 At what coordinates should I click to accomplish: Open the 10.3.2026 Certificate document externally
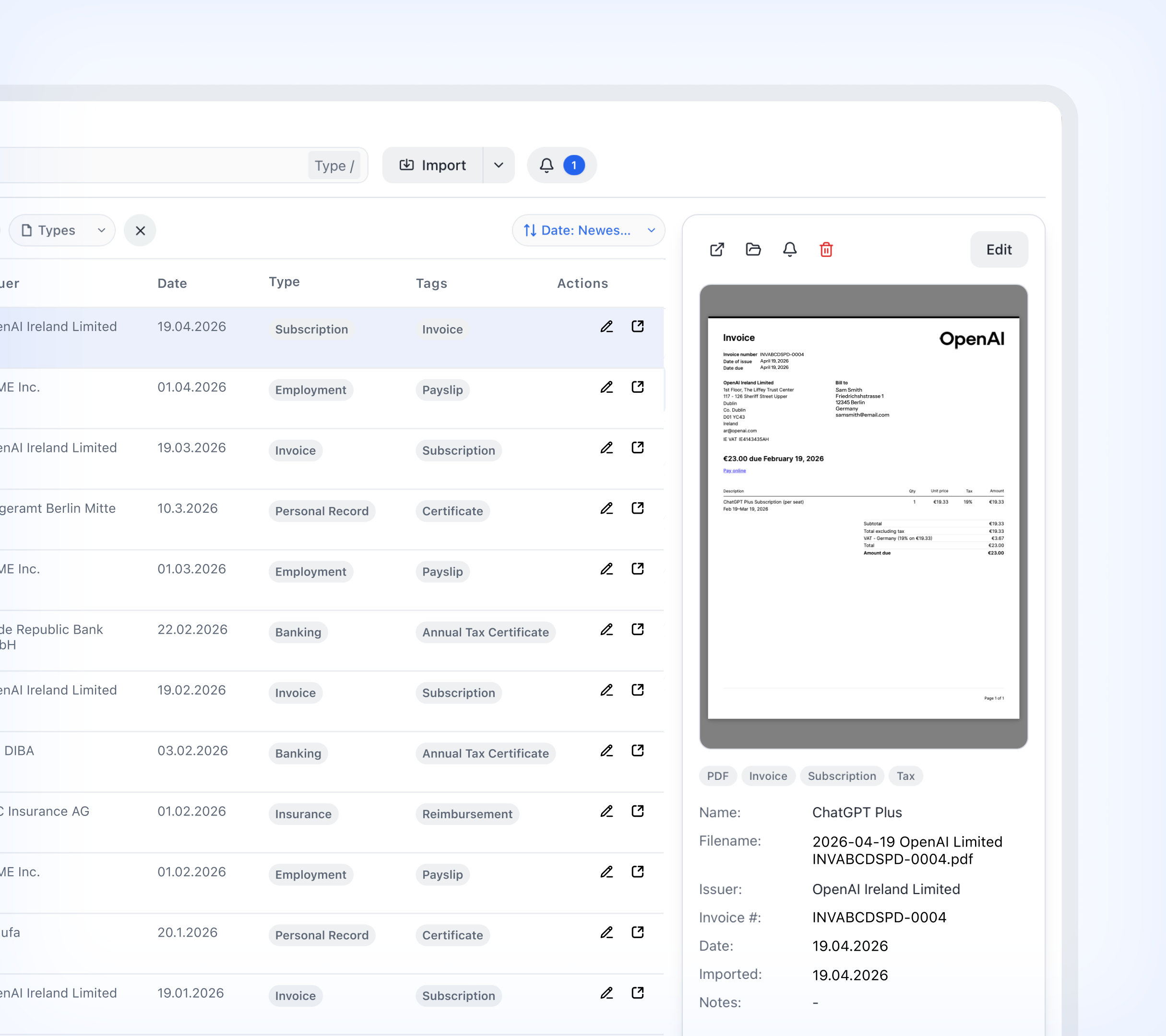[x=638, y=507]
